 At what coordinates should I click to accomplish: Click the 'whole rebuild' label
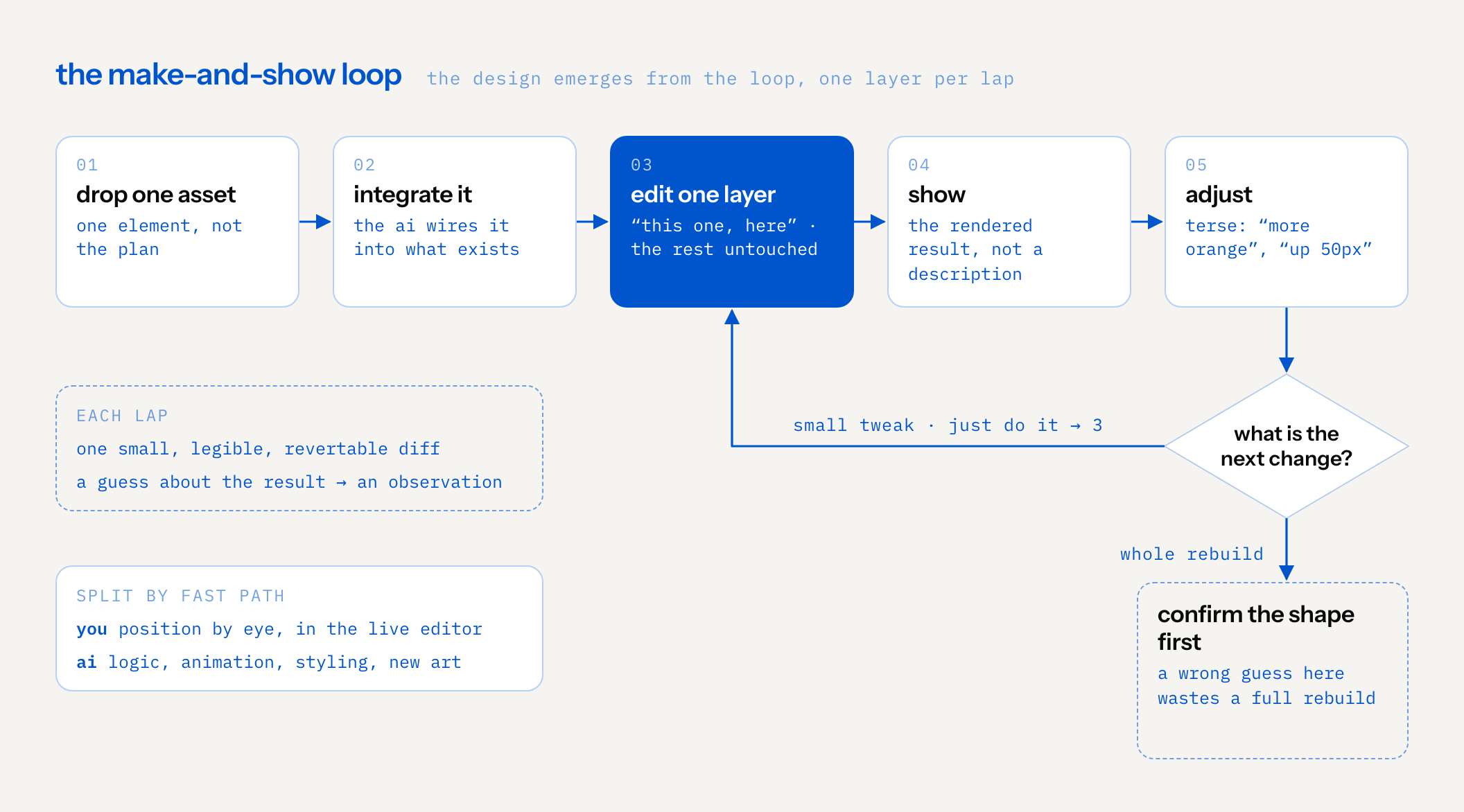[x=1192, y=554]
